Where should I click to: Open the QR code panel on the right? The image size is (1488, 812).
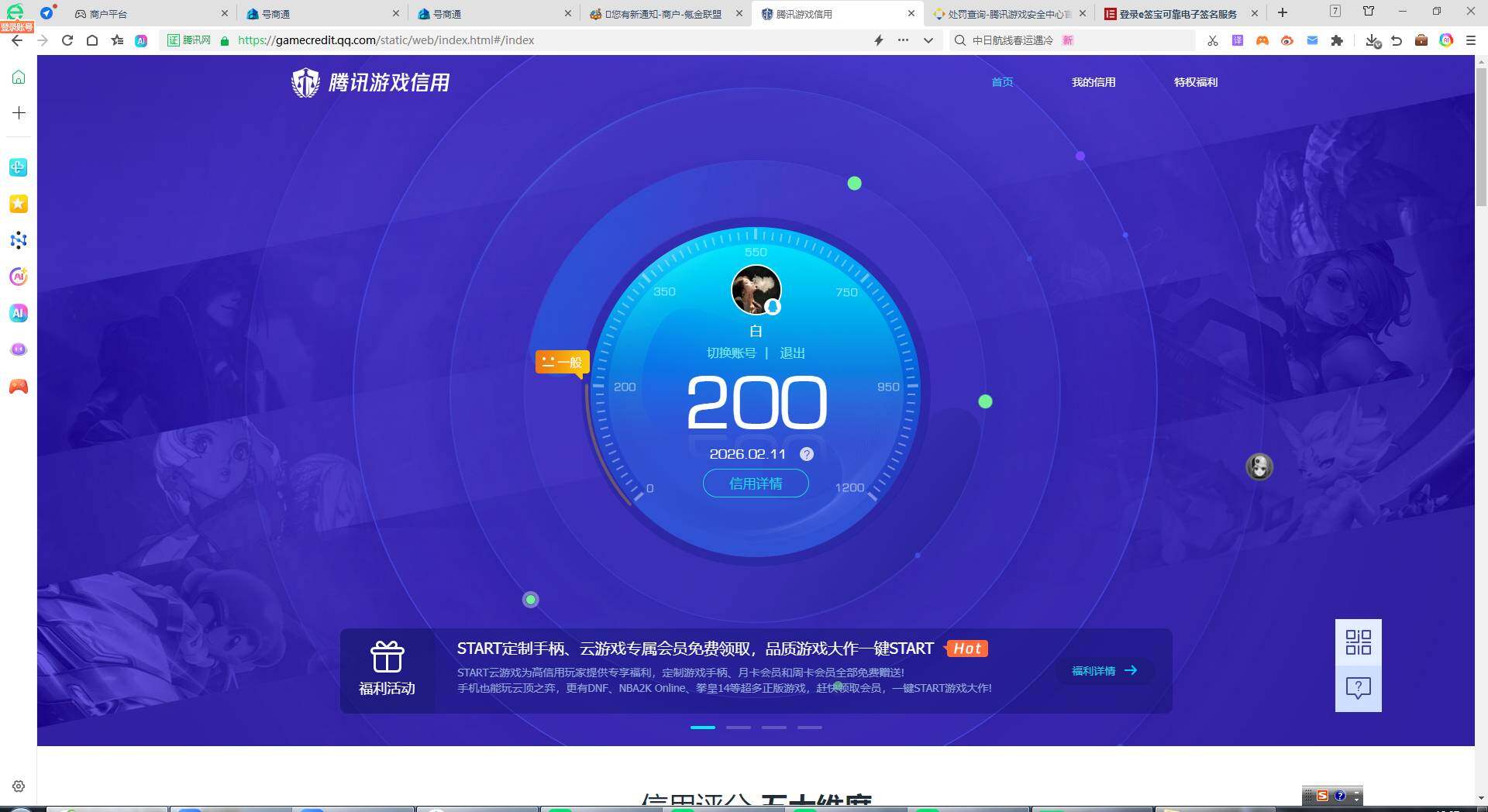click(1357, 643)
